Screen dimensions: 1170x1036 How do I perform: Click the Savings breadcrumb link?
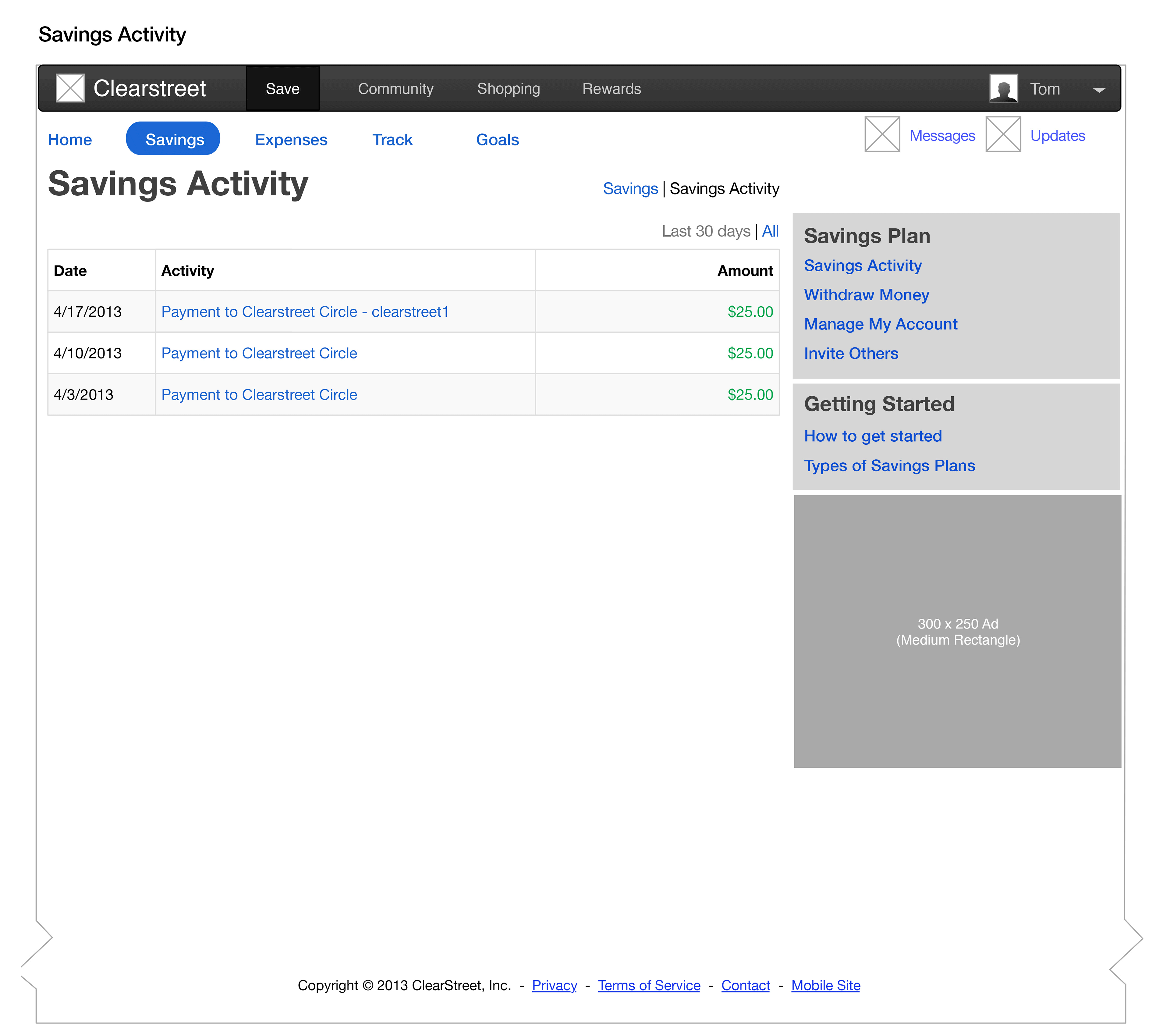[630, 188]
